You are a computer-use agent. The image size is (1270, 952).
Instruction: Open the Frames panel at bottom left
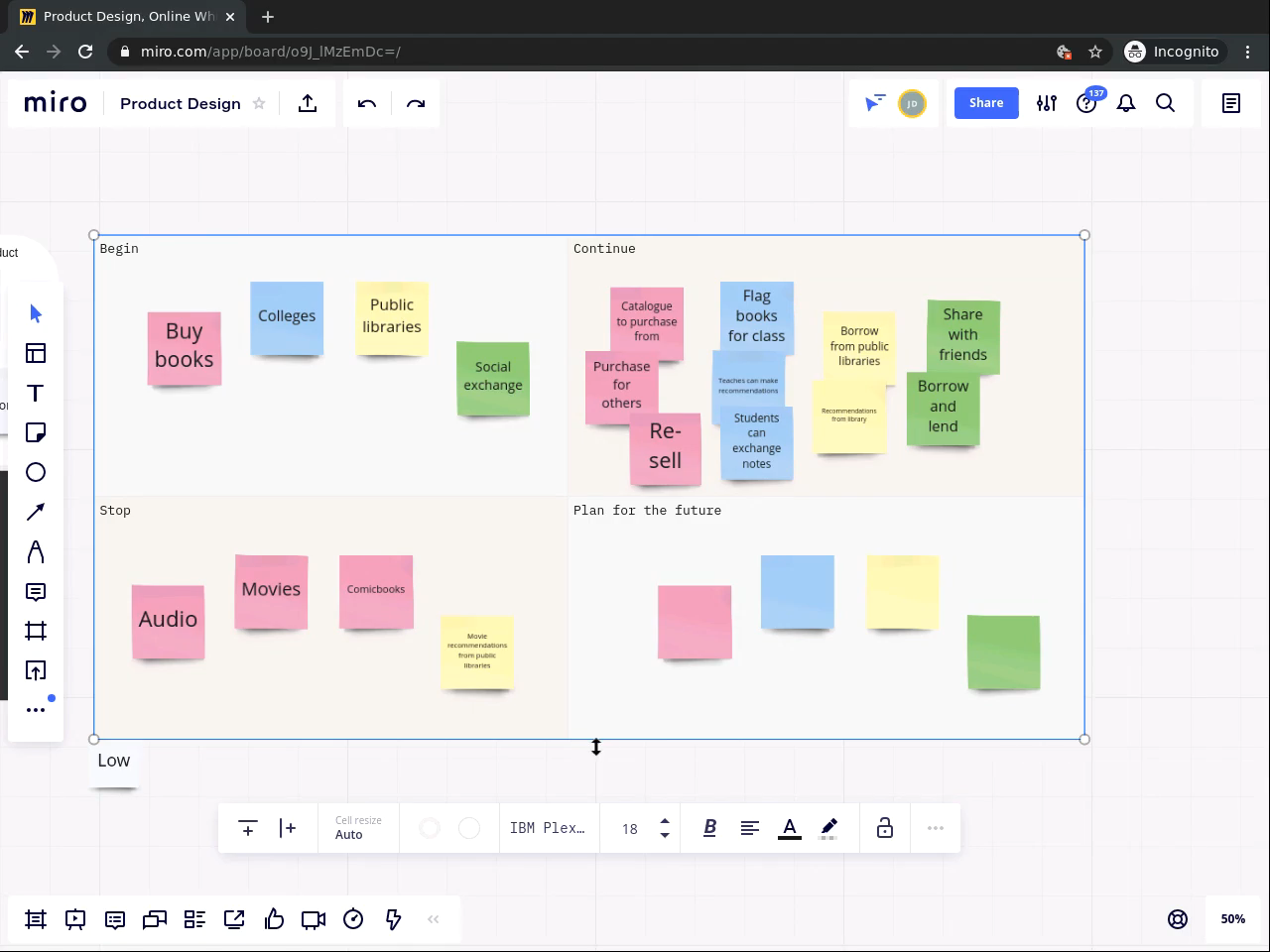point(36,919)
